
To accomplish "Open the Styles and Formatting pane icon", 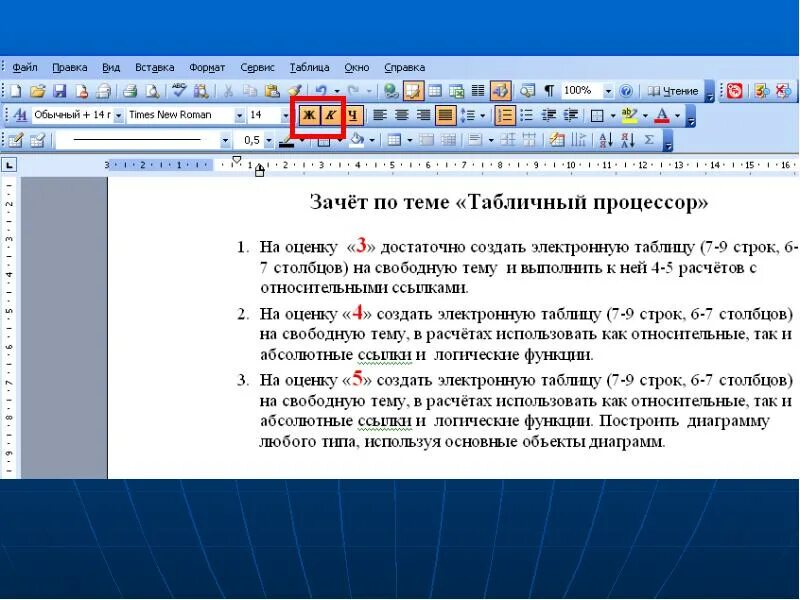I will 19,115.
